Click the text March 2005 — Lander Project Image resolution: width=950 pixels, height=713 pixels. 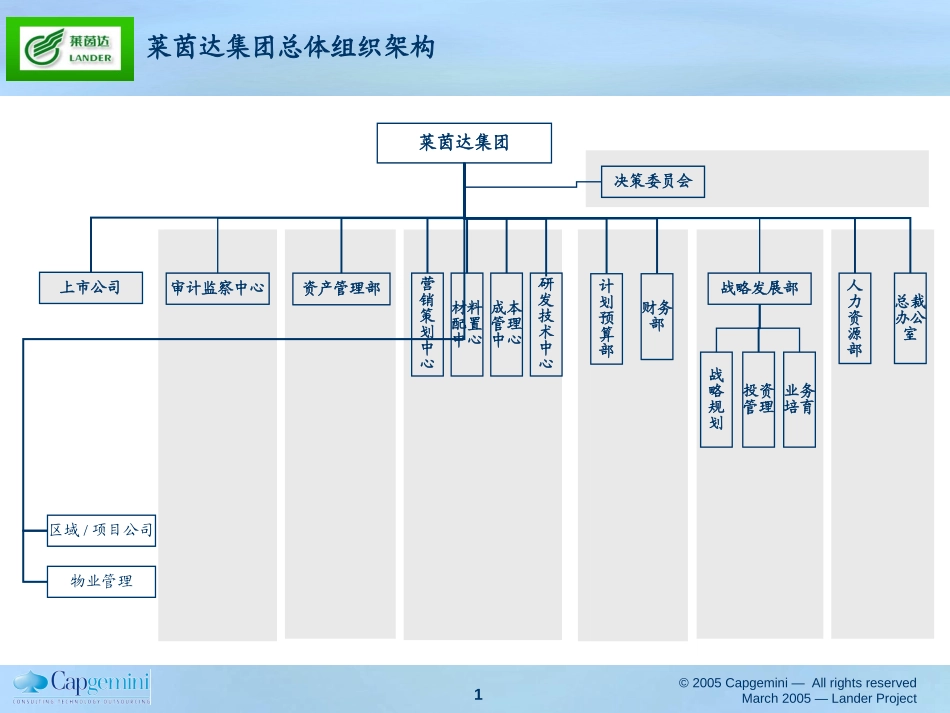click(829, 698)
